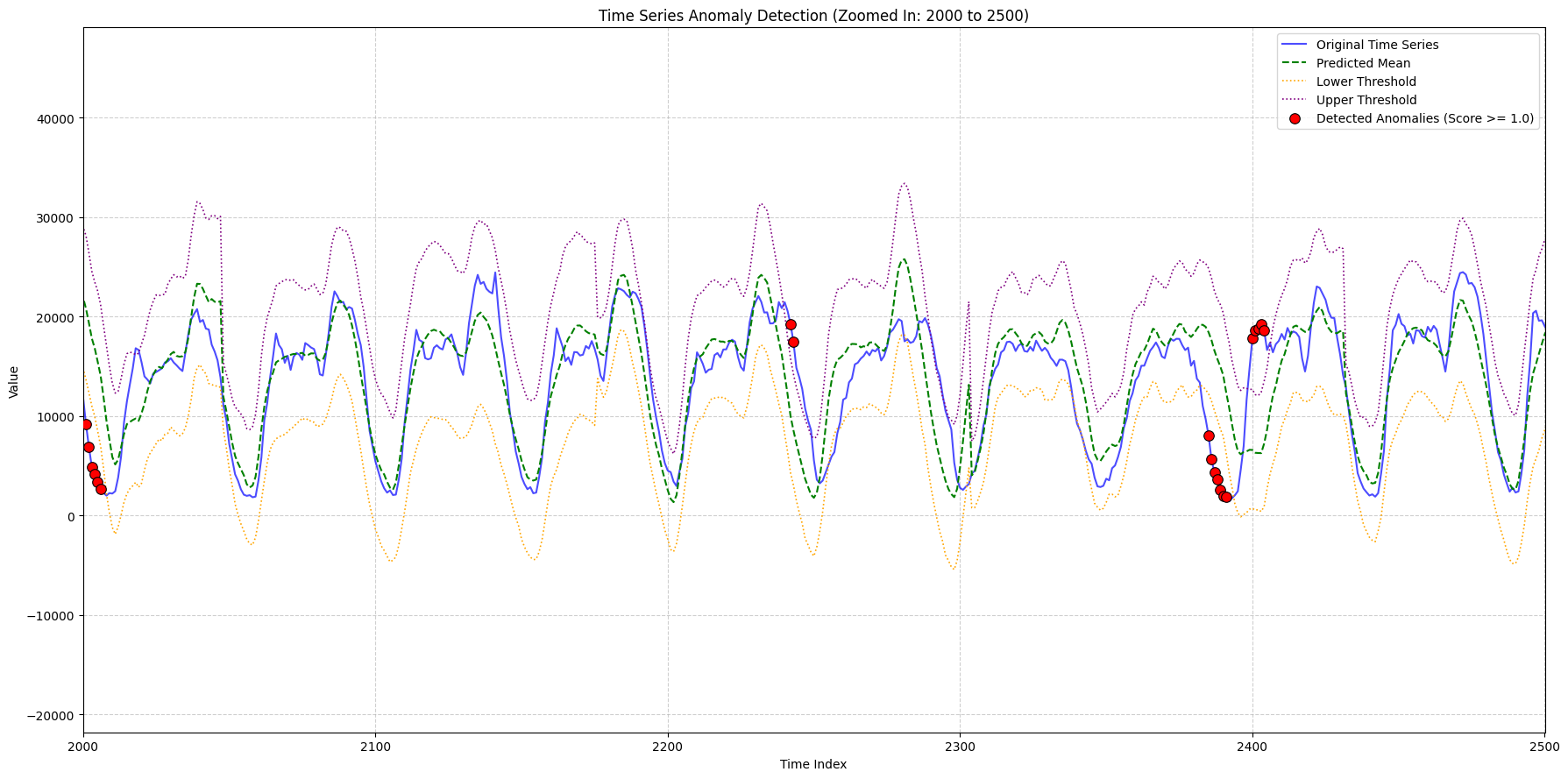Select the "Upper Threshold" legend label

coord(1366,100)
